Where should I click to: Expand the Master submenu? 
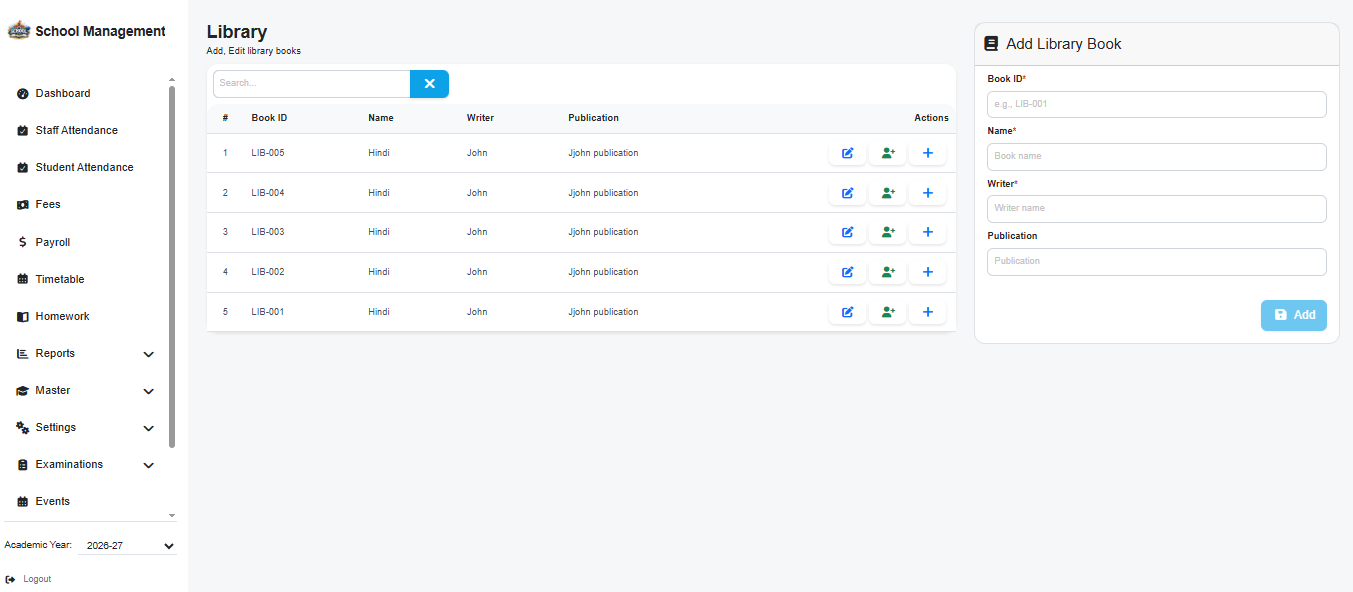point(149,391)
